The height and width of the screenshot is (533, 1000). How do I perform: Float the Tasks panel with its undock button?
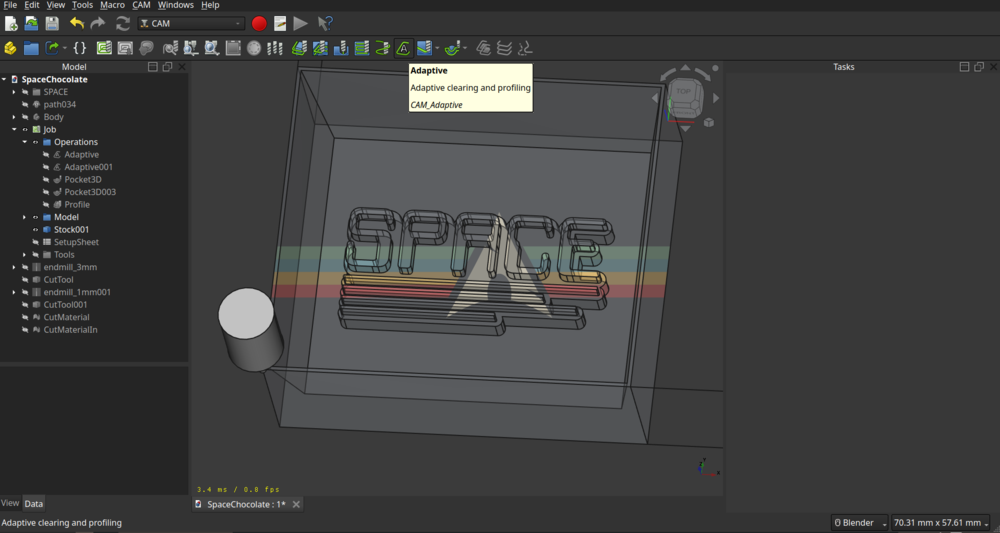pyautogui.click(x=979, y=67)
